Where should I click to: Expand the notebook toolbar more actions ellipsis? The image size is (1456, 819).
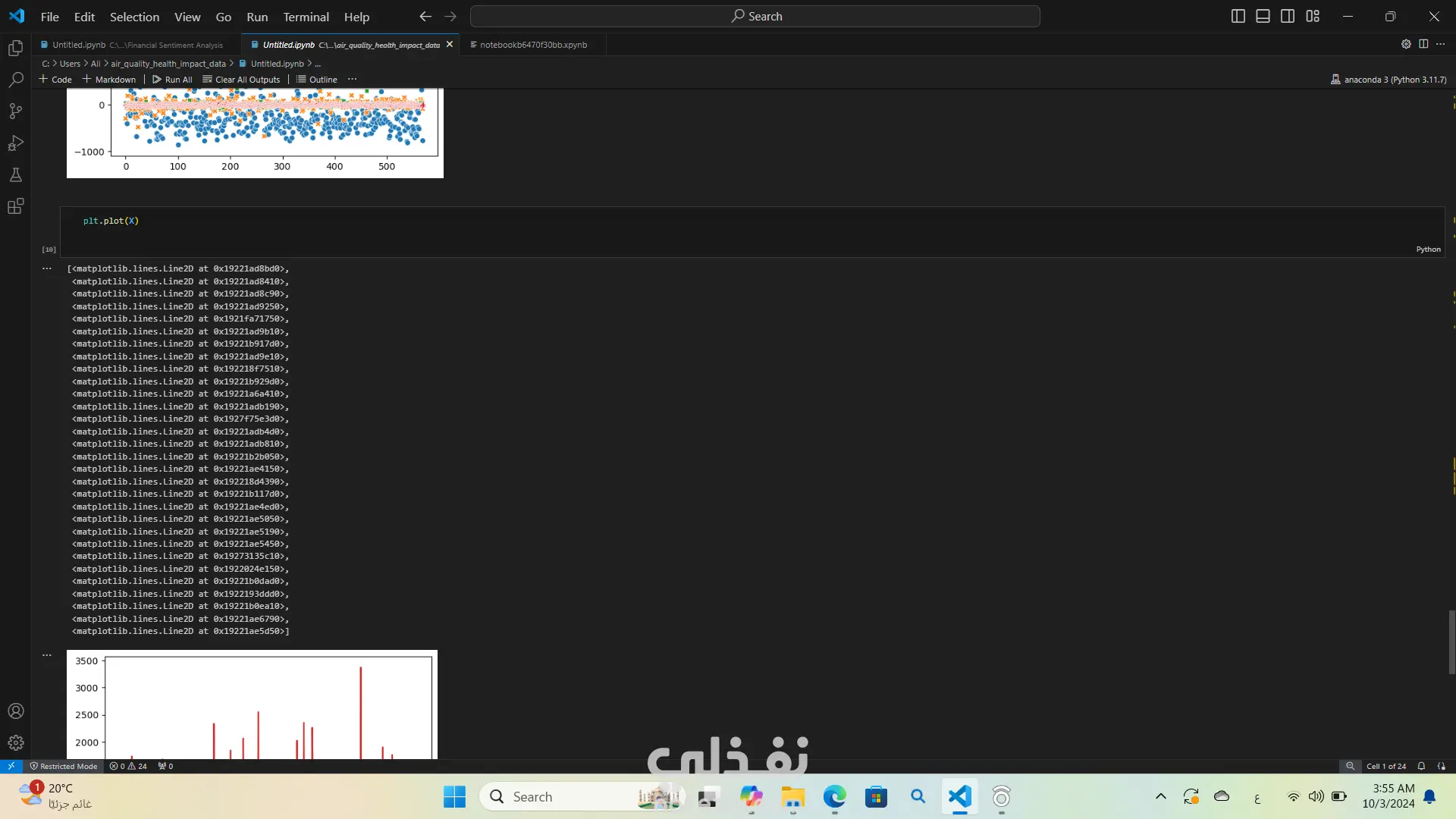352,79
